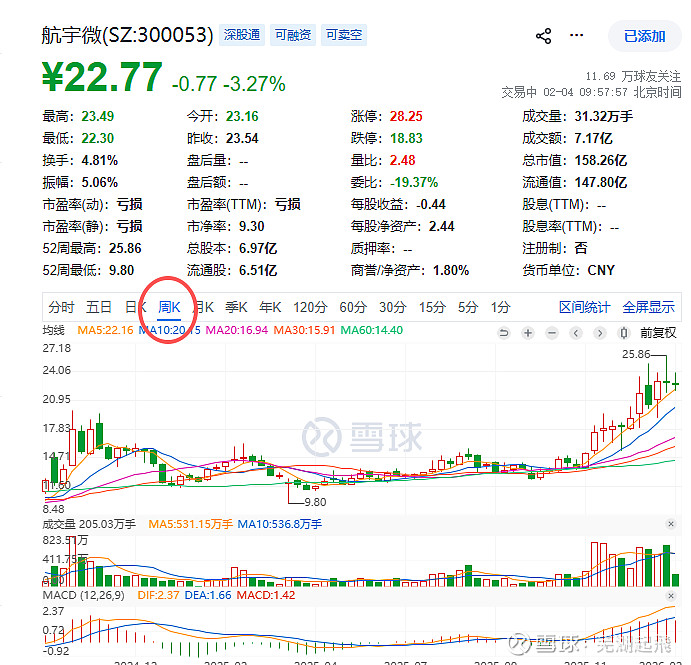Click the 今开 23.16 value

pos(242,116)
